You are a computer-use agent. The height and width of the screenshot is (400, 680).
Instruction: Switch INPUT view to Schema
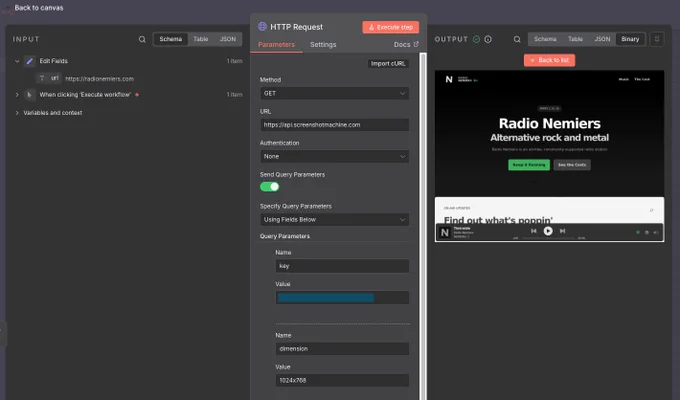[x=170, y=39]
